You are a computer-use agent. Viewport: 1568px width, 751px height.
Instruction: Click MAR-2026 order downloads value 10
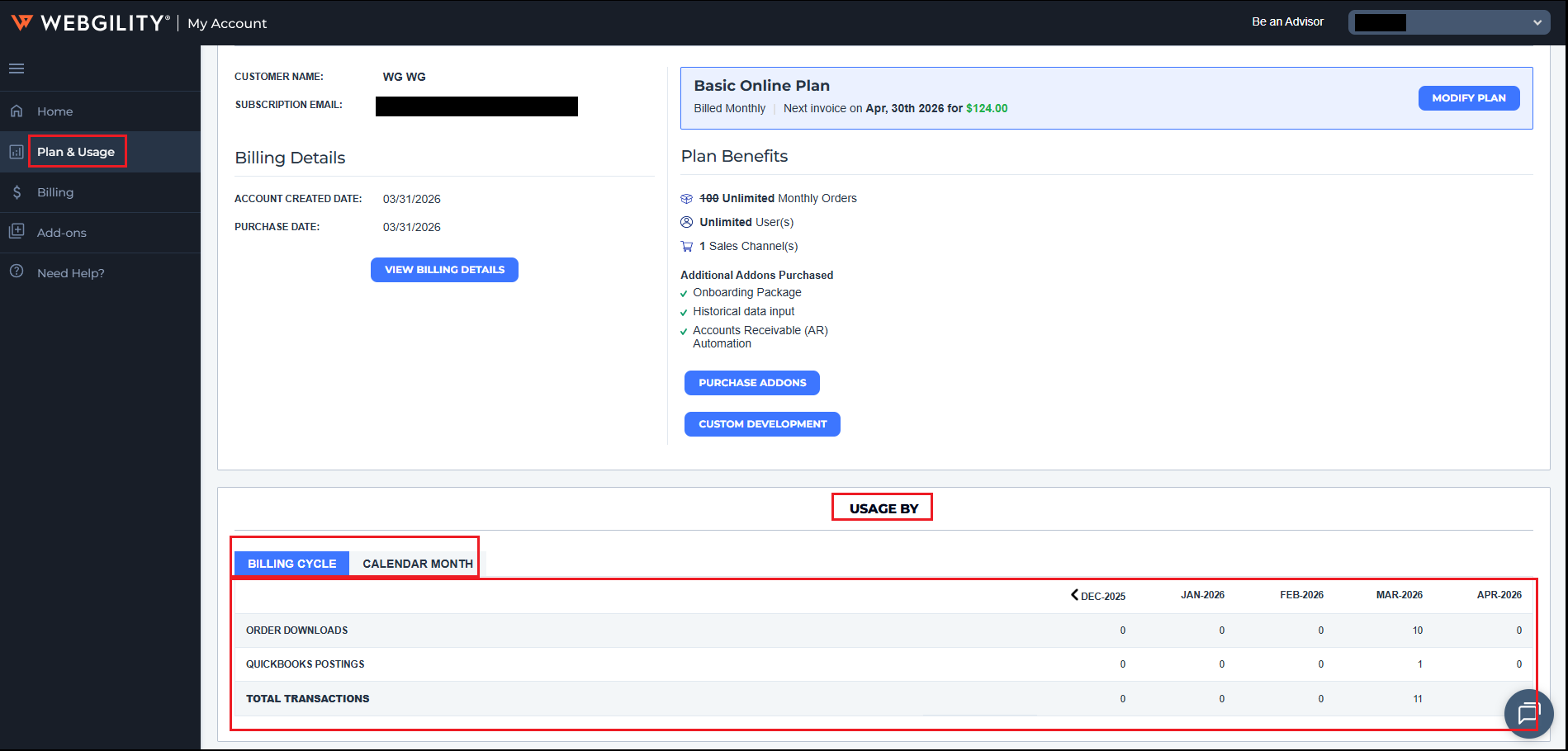click(x=1417, y=631)
